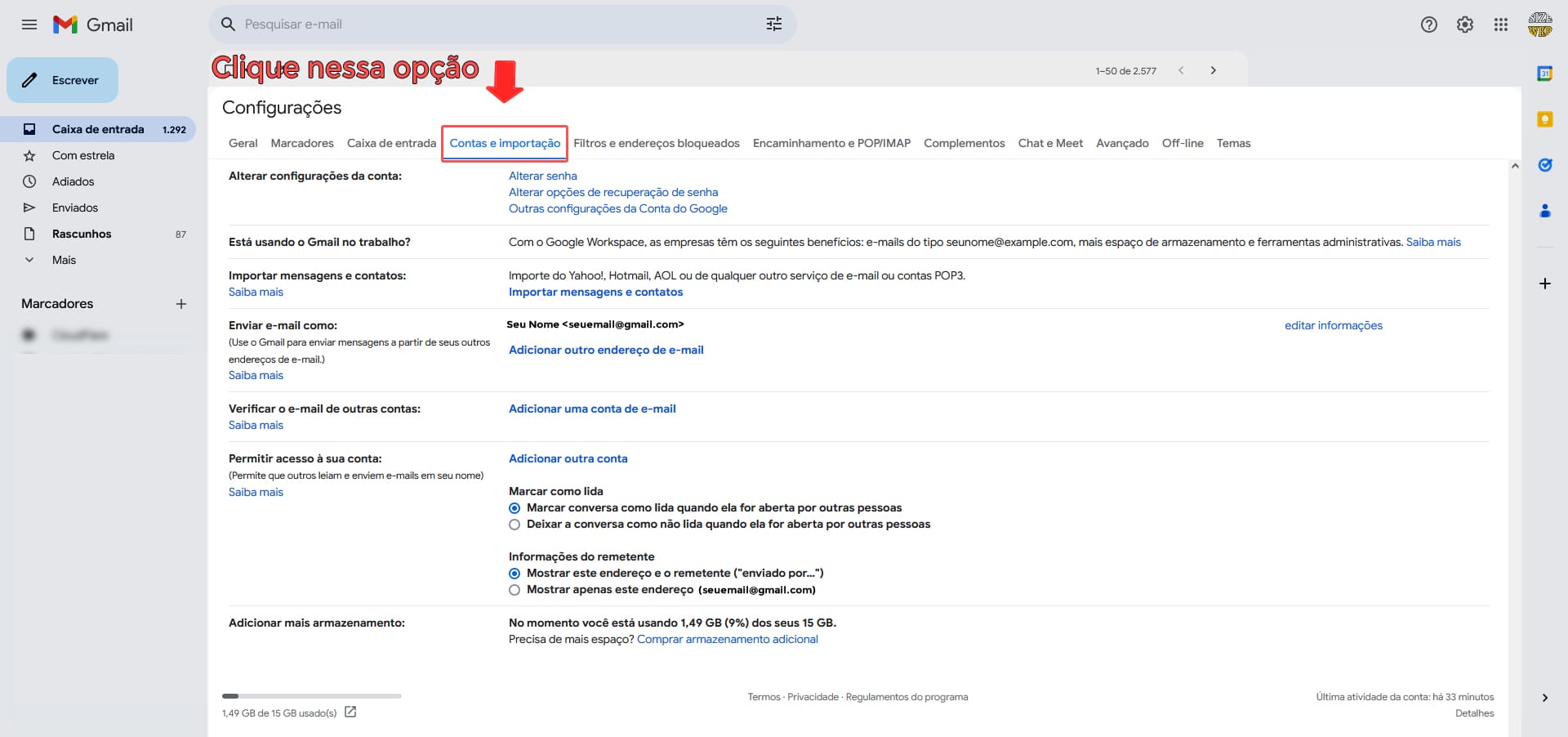Viewport: 1568px width, 737px height.
Task: Open the search filter options icon
Action: [x=773, y=25]
